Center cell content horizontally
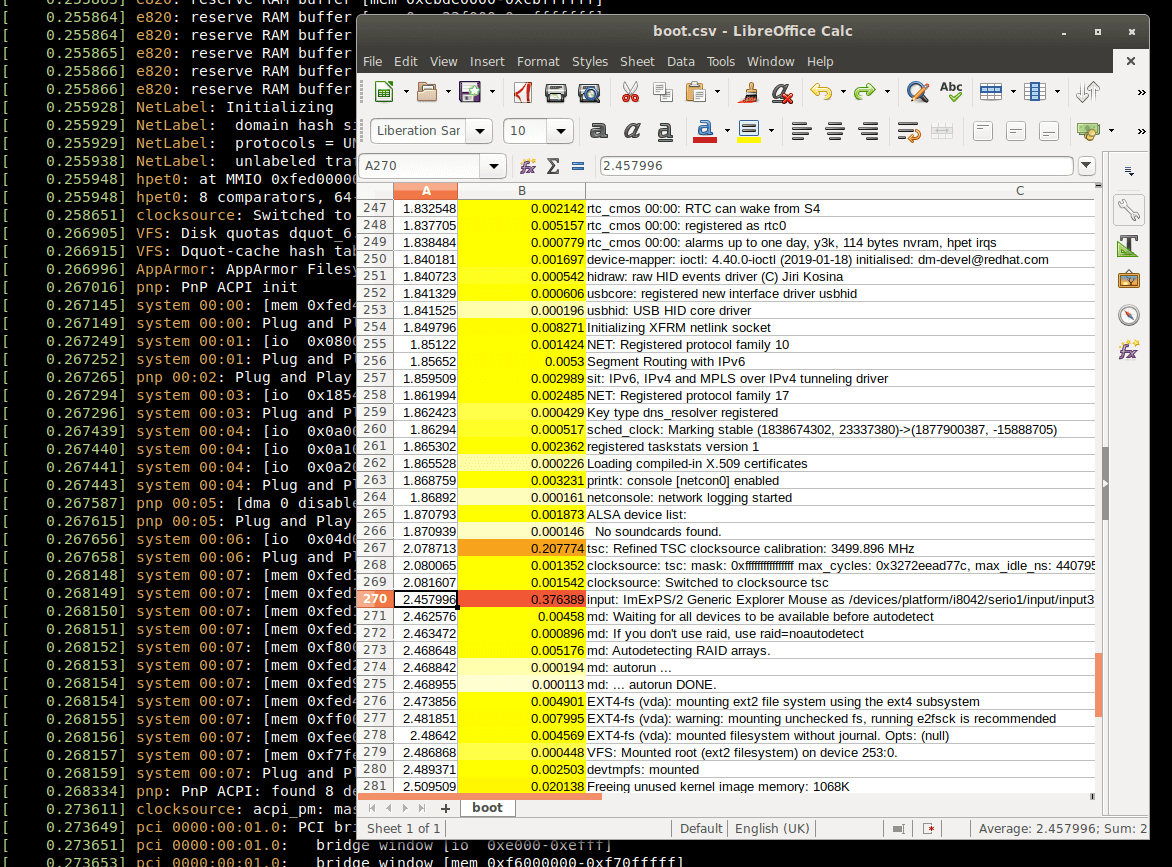The width and height of the screenshot is (1172, 867). 835,131
